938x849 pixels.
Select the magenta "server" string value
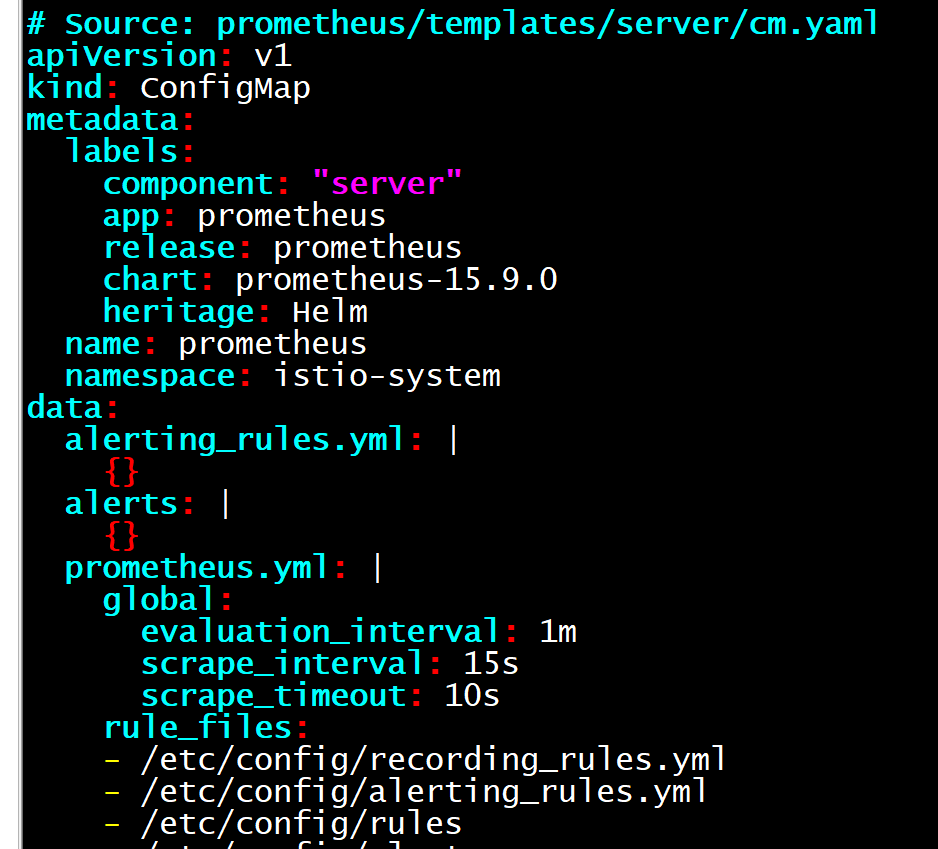click(387, 184)
